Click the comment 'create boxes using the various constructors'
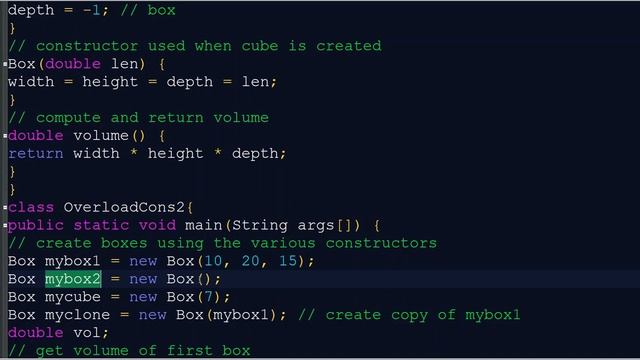The height and width of the screenshot is (360, 640). point(222,243)
